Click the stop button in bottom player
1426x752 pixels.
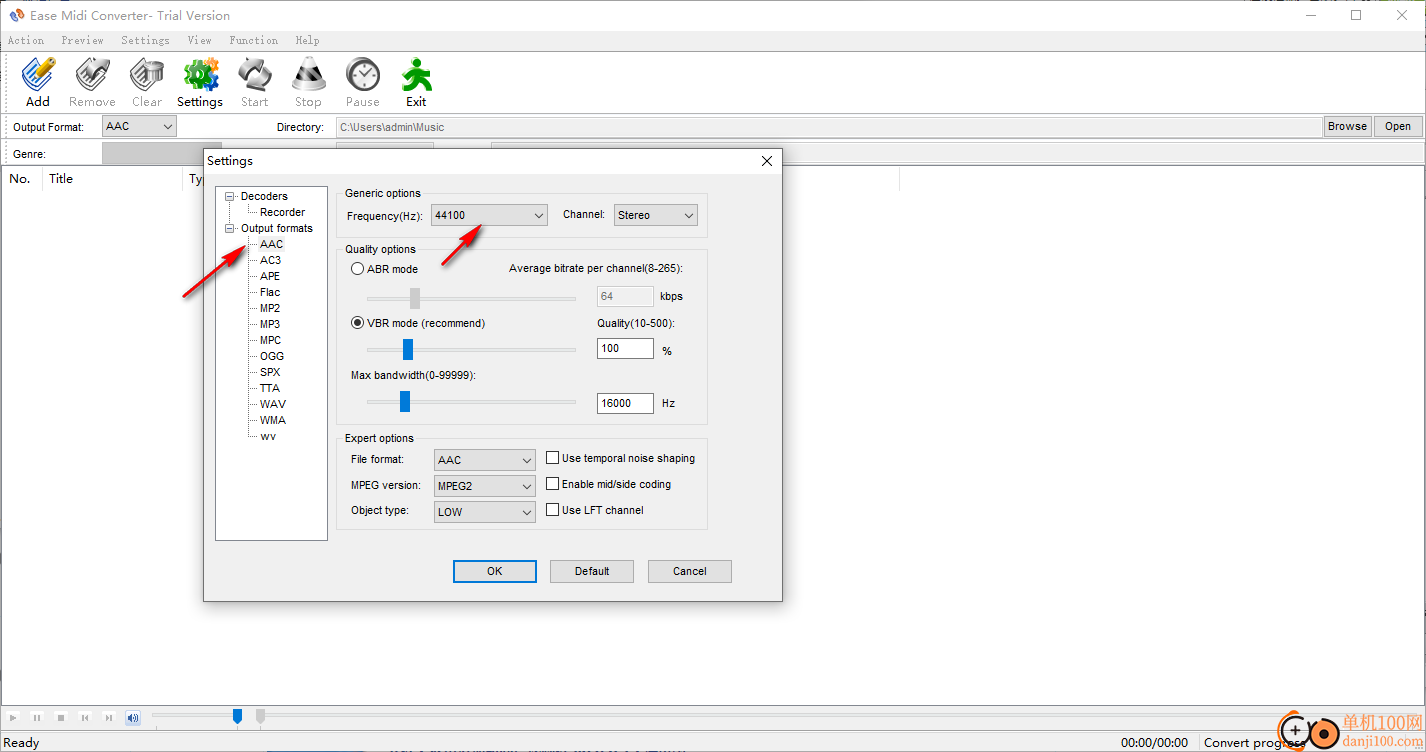[x=61, y=717]
